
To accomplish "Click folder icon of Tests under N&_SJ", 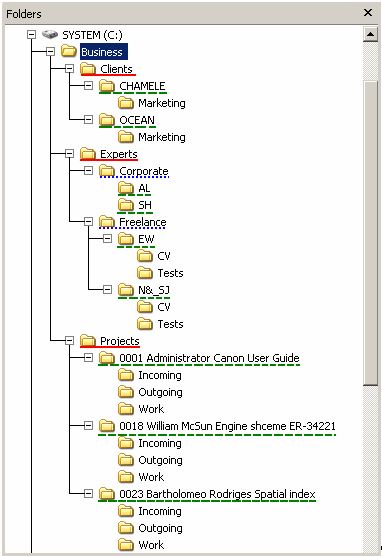I will coord(145,323).
